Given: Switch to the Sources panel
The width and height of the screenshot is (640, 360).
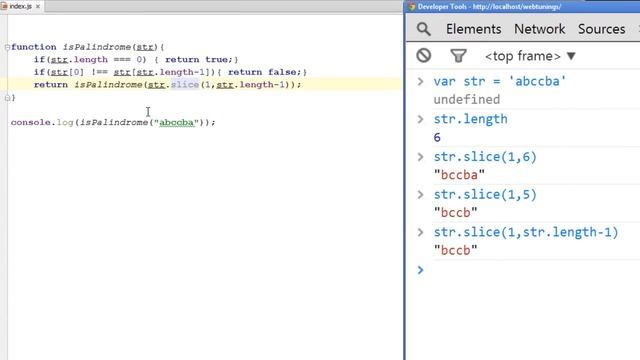Looking at the screenshot, I should point(601,29).
